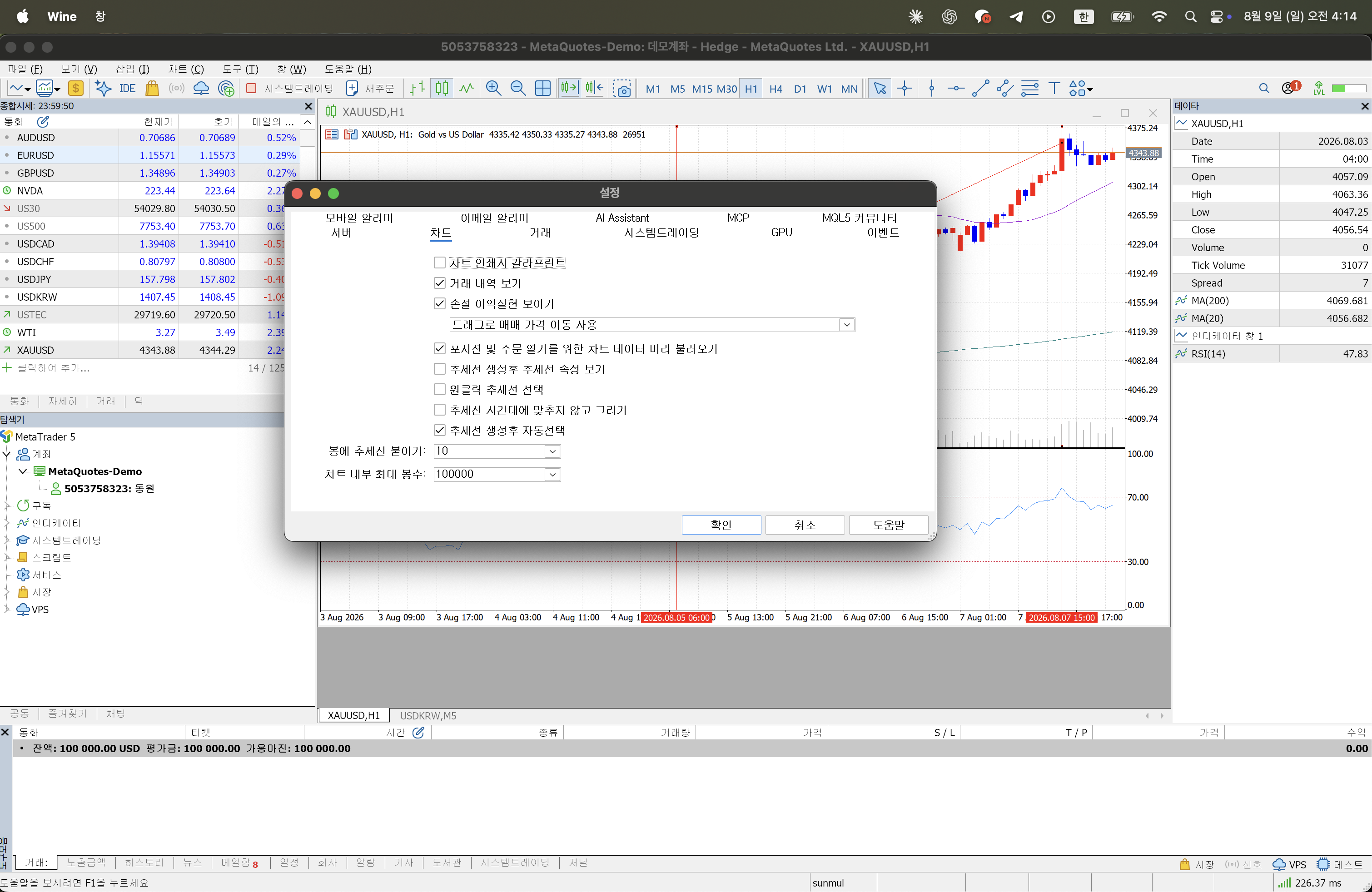Select the H4 timeframe button
Image resolution: width=1372 pixels, height=892 pixels.
pos(776,89)
